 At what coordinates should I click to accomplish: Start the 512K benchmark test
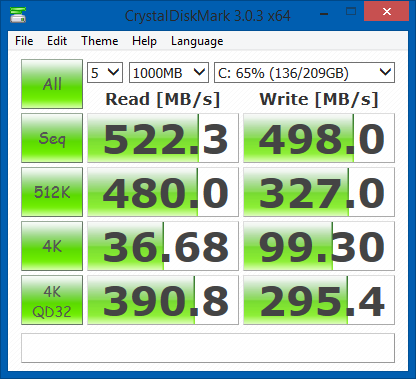pos(52,192)
